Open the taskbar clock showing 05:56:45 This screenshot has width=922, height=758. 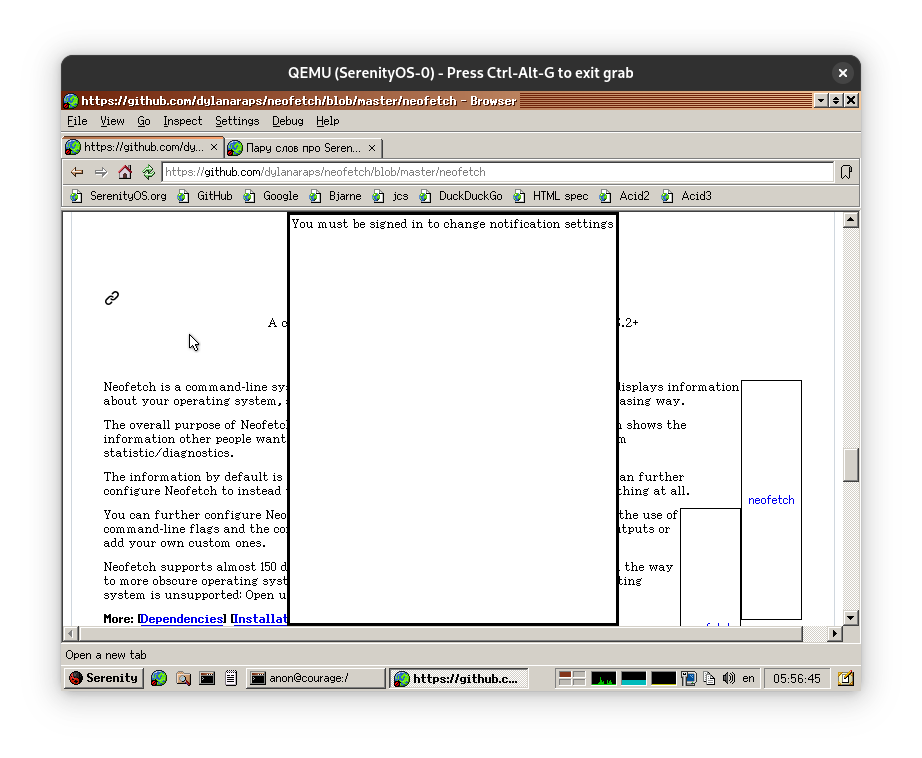tap(796, 678)
